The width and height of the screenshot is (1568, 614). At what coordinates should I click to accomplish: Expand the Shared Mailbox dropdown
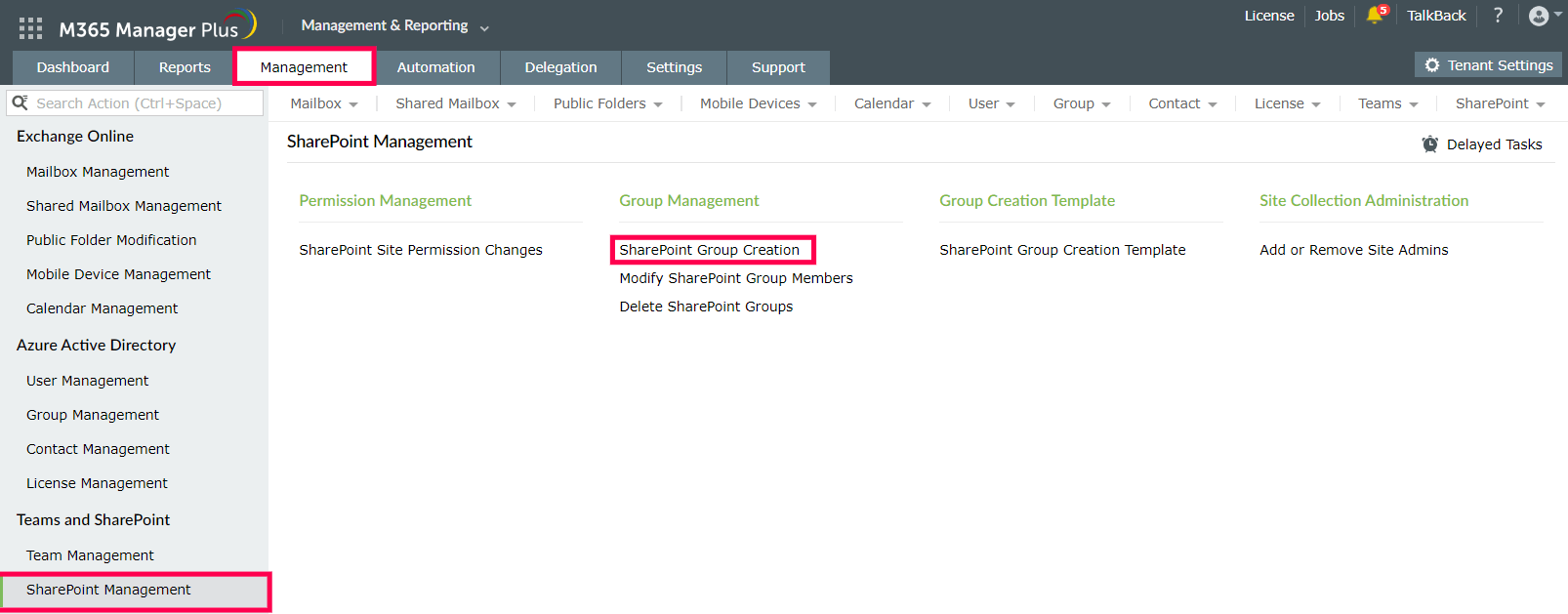coord(456,103)
